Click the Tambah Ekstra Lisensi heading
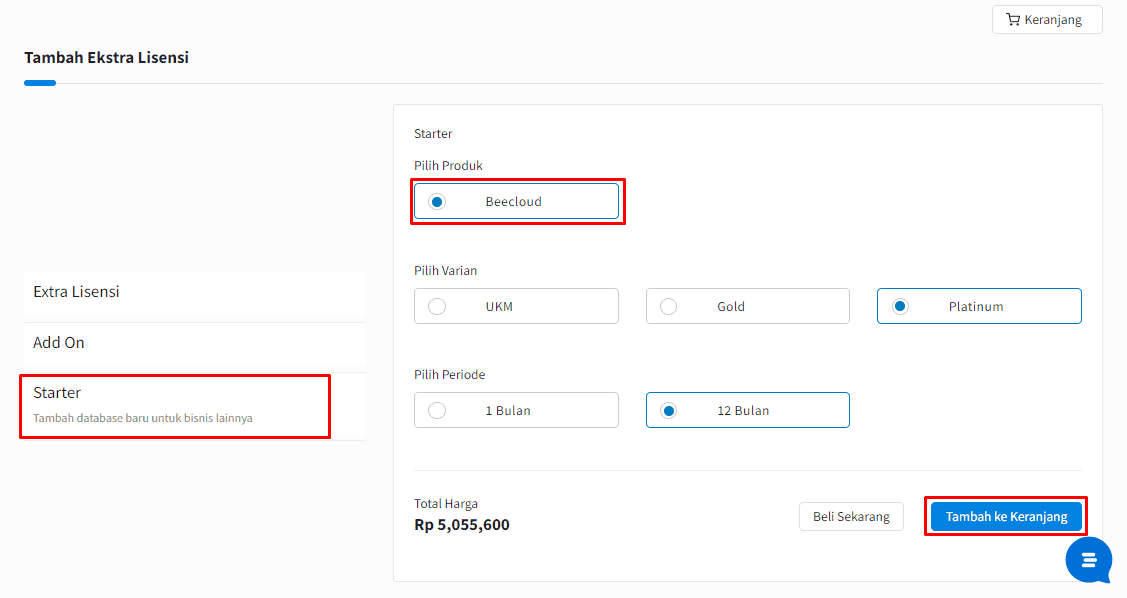Viewport: 1127px width, 598px height. tap(106, 58)
